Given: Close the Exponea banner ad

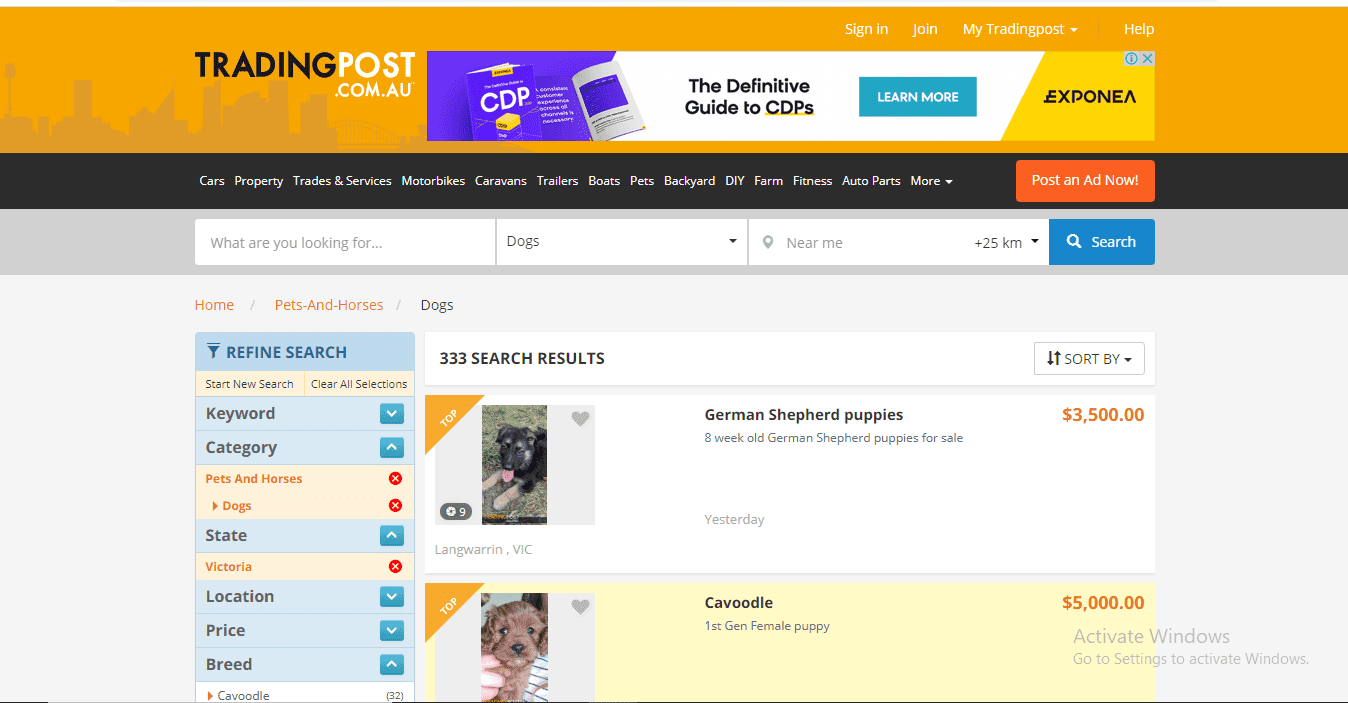Looking at the screenshot, I should click(x=1147, y=59).
